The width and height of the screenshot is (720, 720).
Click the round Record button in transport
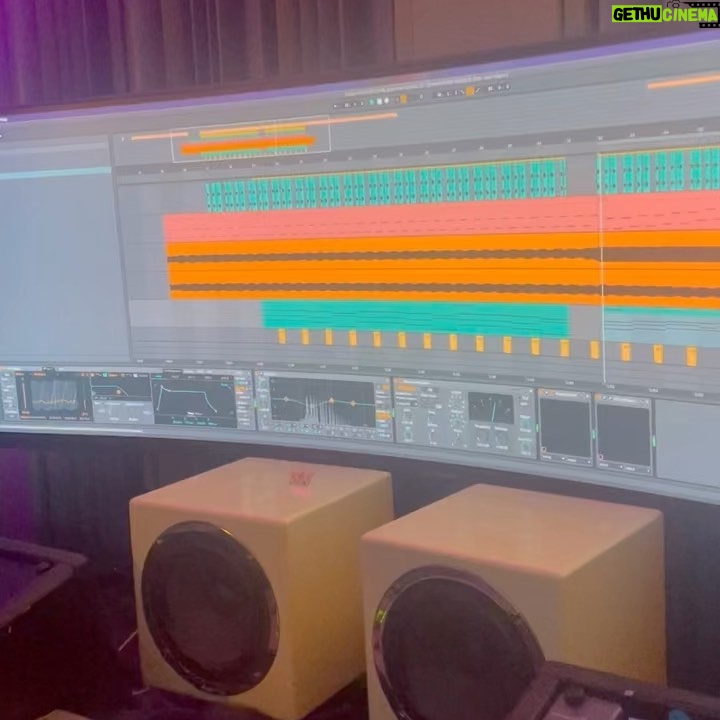(x=386, y=100)
